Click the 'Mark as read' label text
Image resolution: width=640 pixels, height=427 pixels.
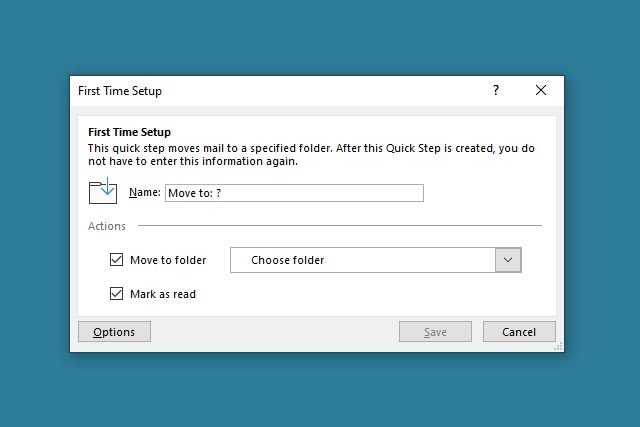click(163, 294)
